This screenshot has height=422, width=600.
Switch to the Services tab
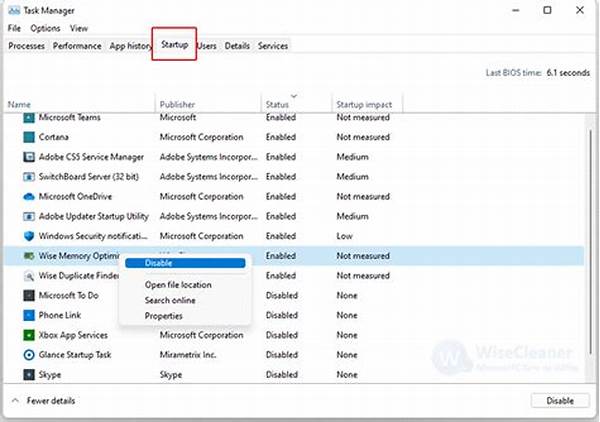point(273,46)
